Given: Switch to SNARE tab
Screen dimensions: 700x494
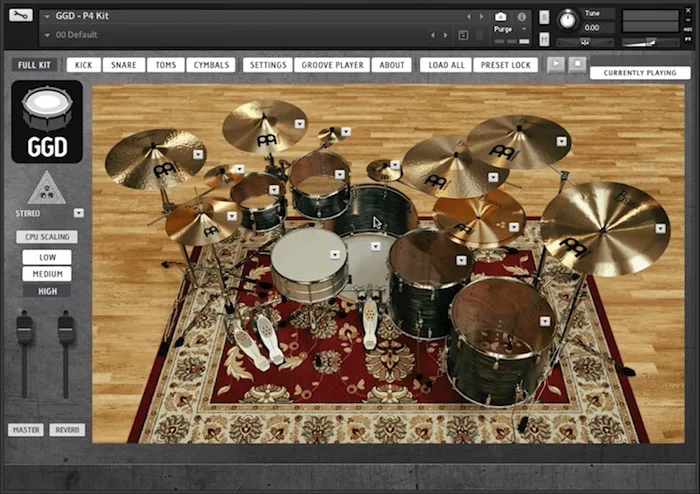Looking at the screenshot, I should pyautogui.click(x=124, y=65).
